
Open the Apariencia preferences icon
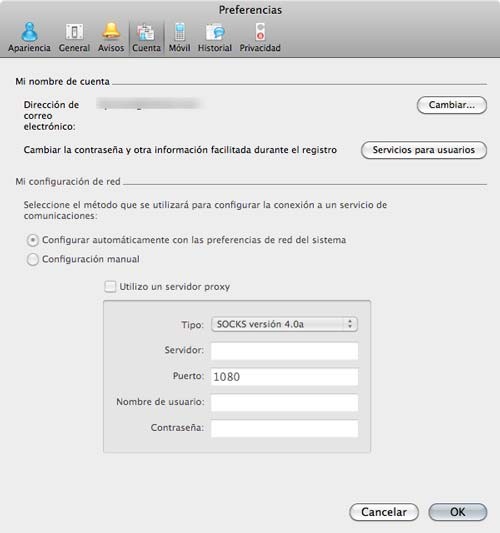coord(30,37)
